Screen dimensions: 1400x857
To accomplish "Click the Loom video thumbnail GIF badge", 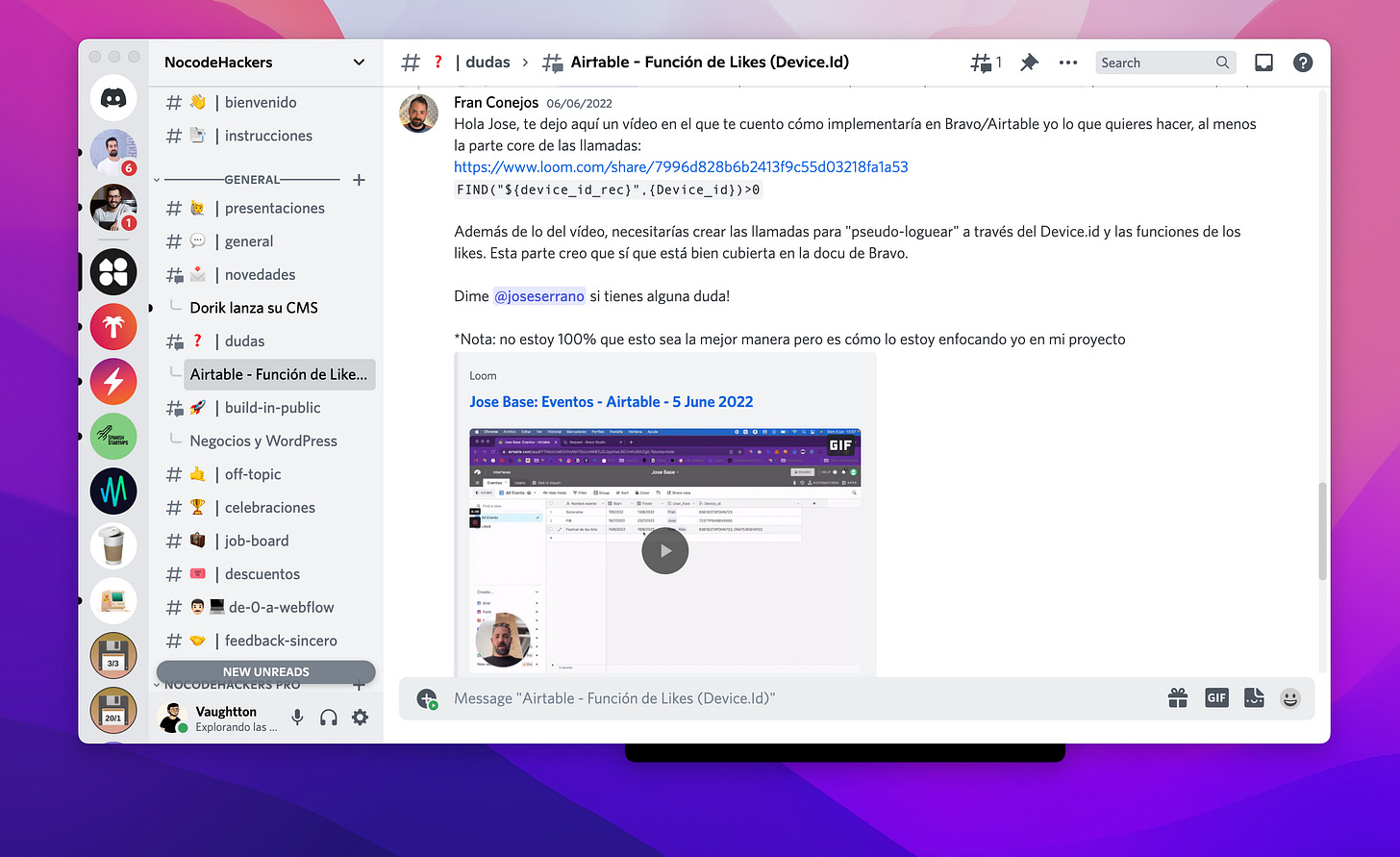I will [x=840, y=445].
